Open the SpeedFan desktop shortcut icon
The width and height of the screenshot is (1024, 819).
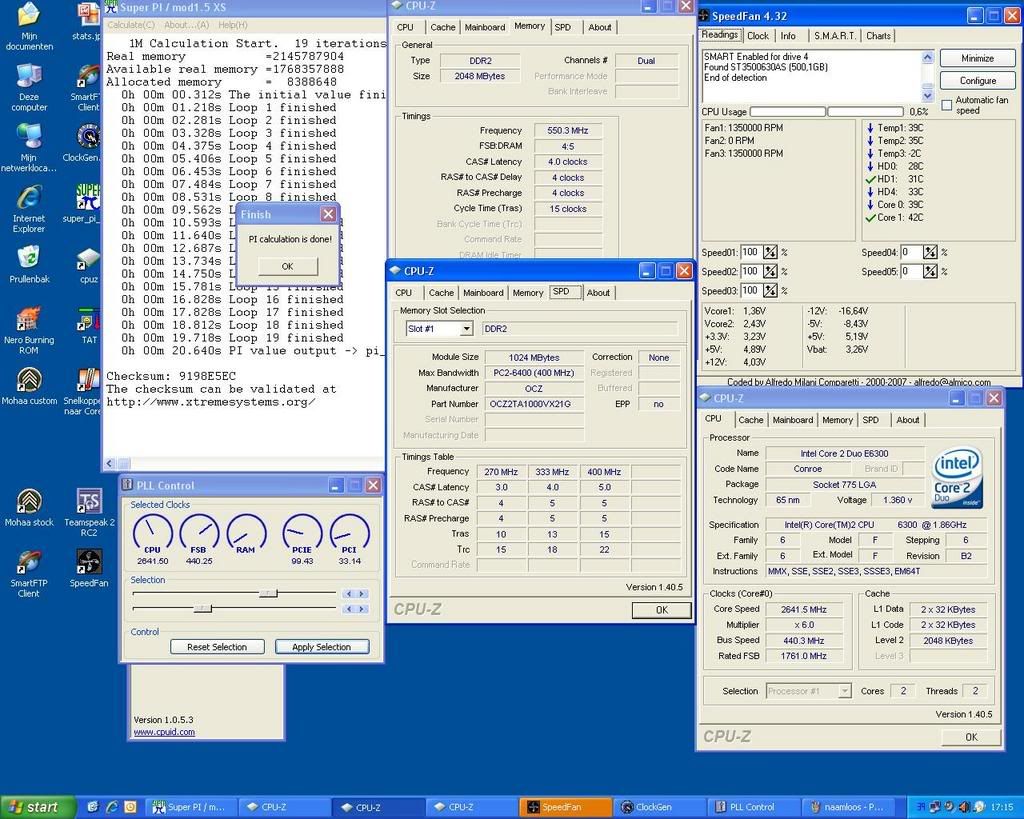coord(89,569)
